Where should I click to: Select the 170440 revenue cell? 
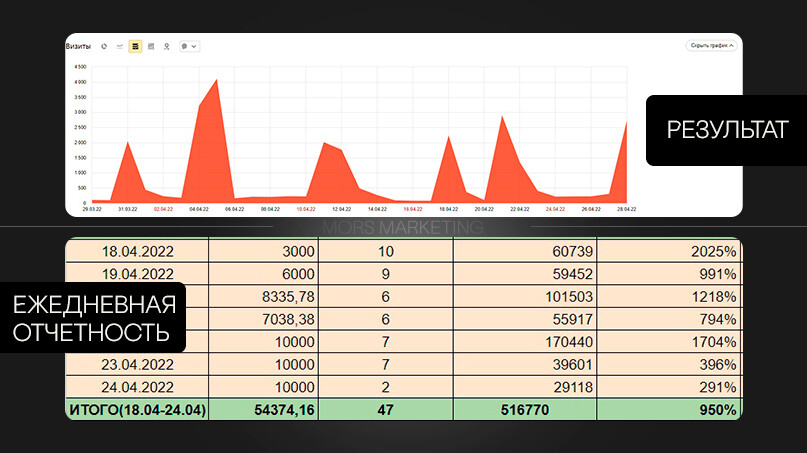[525, 342]
